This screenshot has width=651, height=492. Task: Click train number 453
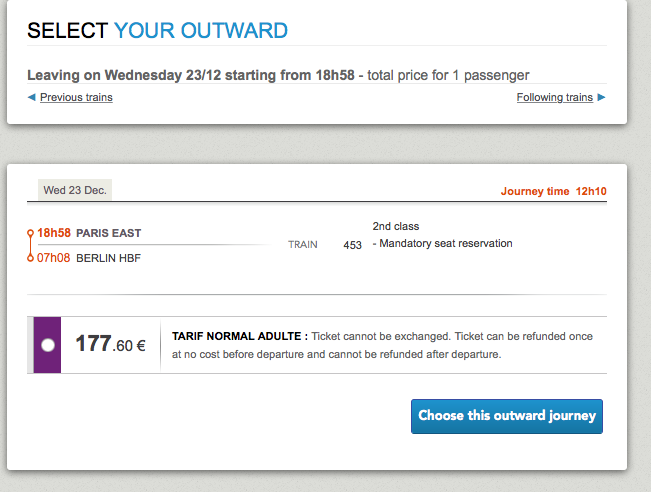pos(352,245)
